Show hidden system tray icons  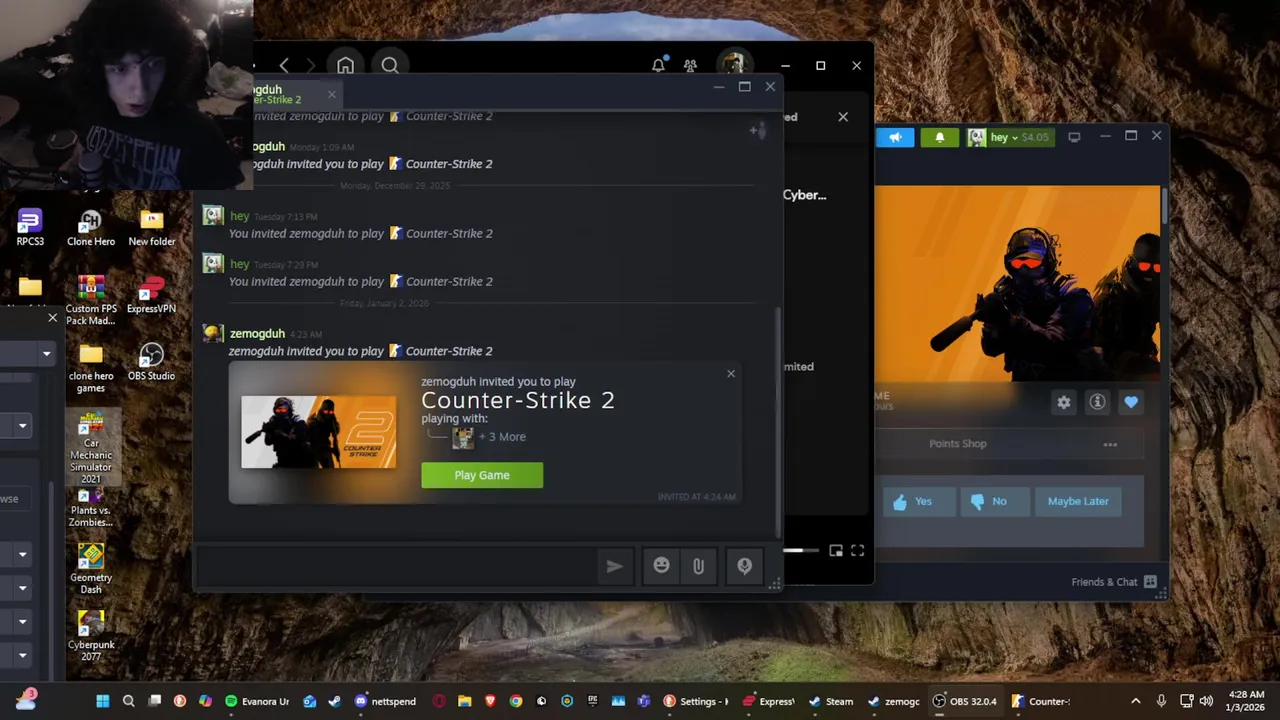(1135, 701)
